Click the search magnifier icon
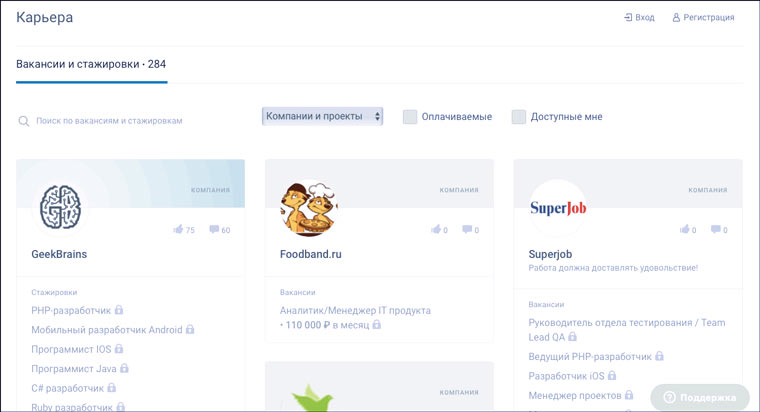The width and height of the screenshot is (760, 412). [23, 121]
